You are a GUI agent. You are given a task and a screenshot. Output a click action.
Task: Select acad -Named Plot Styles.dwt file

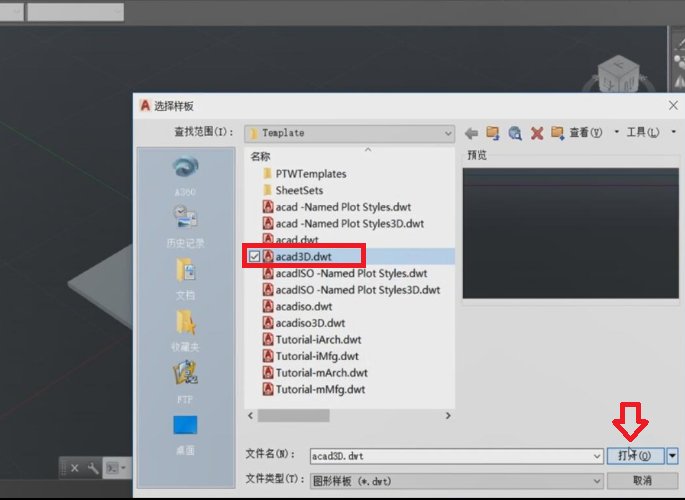click(x=336, y=207)
